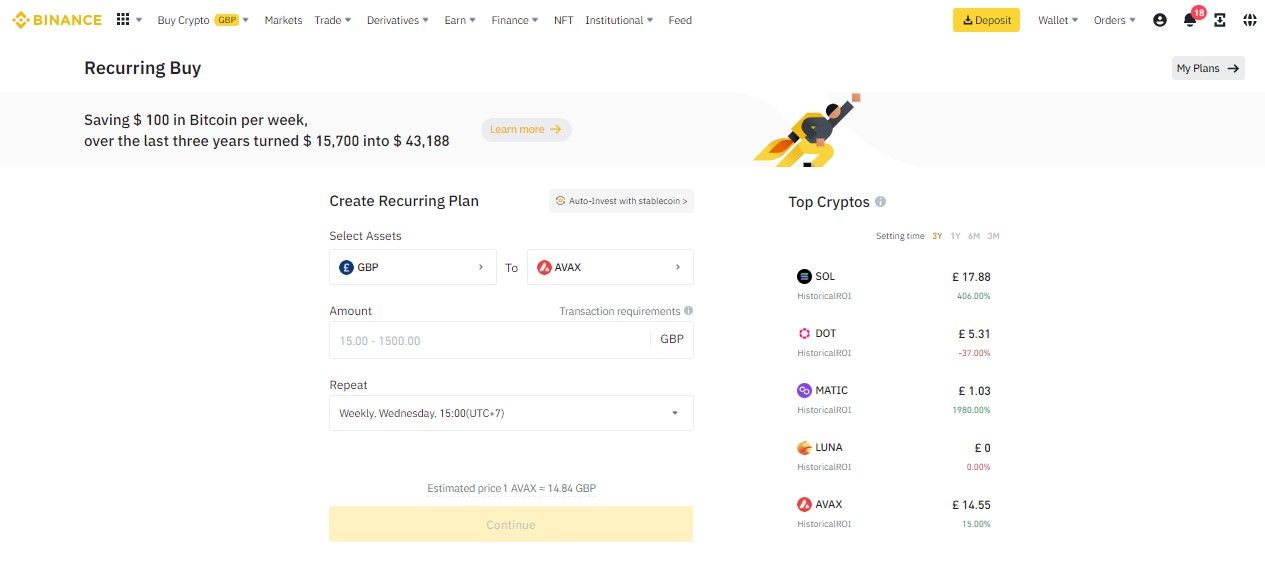
Task: Click the LUNA price £ 0
Action: tap(982, 448)
